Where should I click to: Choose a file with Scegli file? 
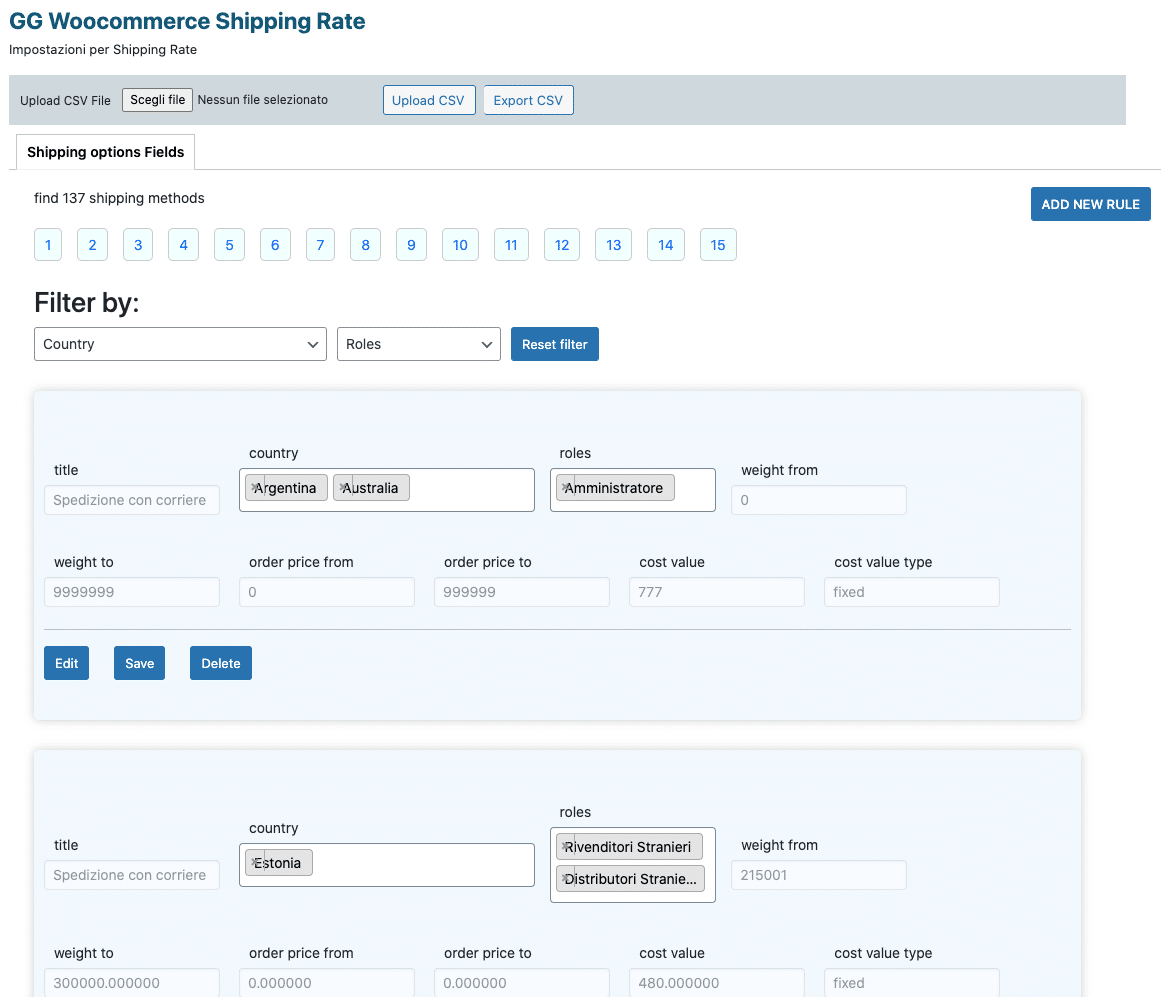tap(157, 100)
